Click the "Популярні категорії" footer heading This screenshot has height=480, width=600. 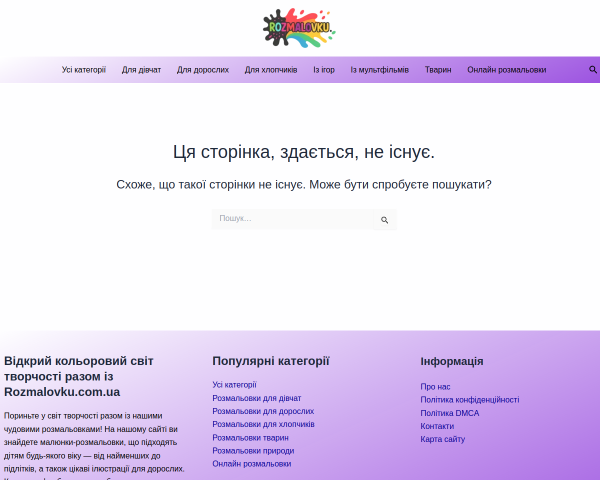pyautogui.click(x=271, y=361)
